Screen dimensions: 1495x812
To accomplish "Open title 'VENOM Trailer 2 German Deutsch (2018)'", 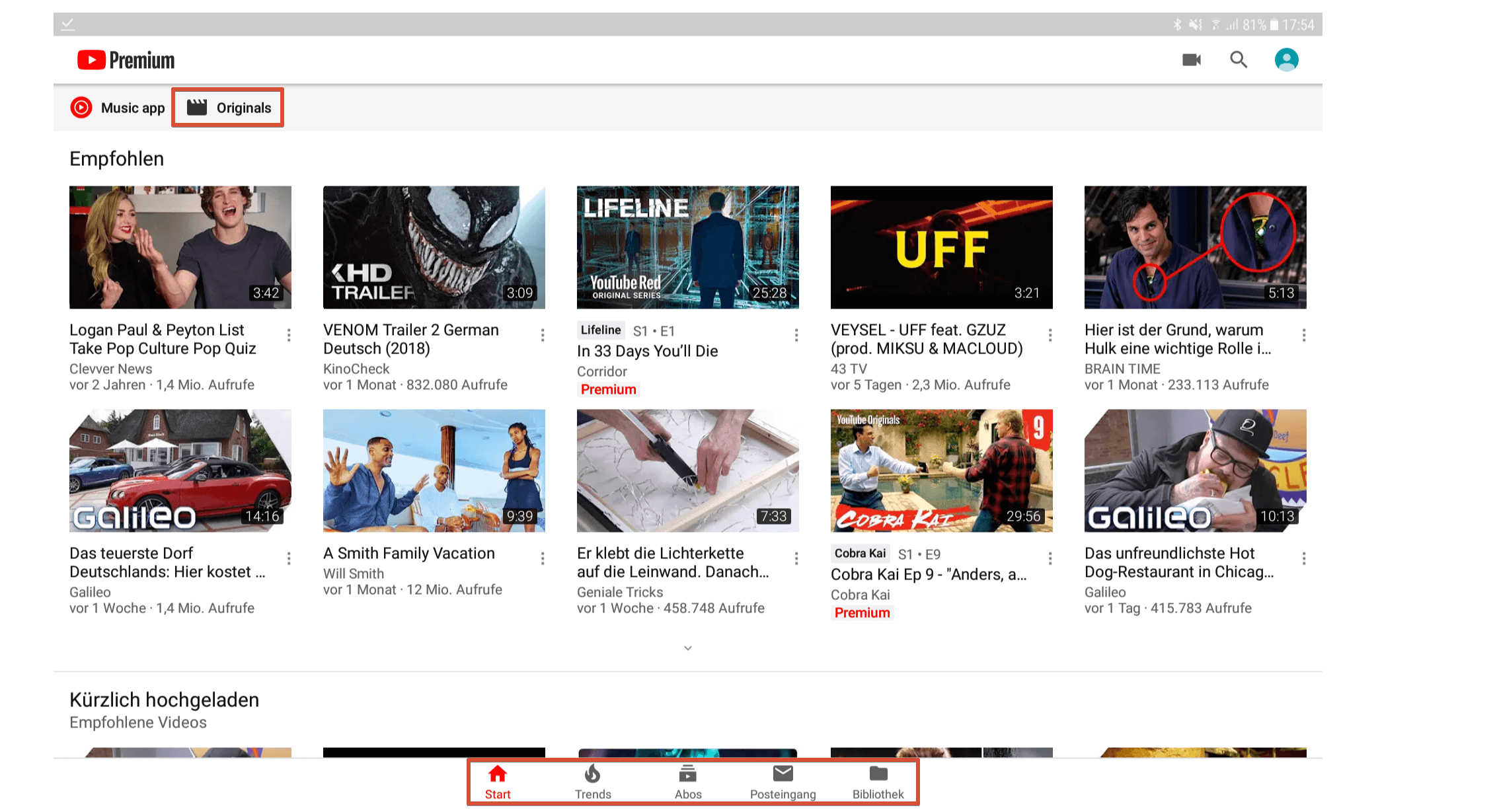I will (411, 339).
